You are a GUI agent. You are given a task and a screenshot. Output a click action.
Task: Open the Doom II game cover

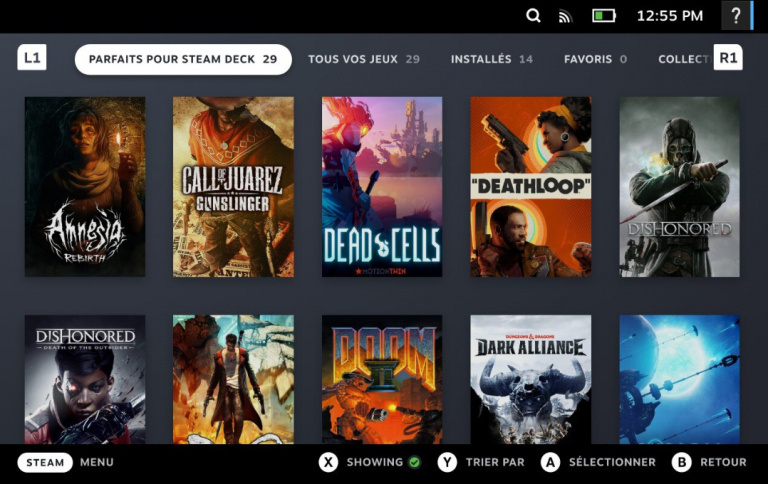(382, 379)
